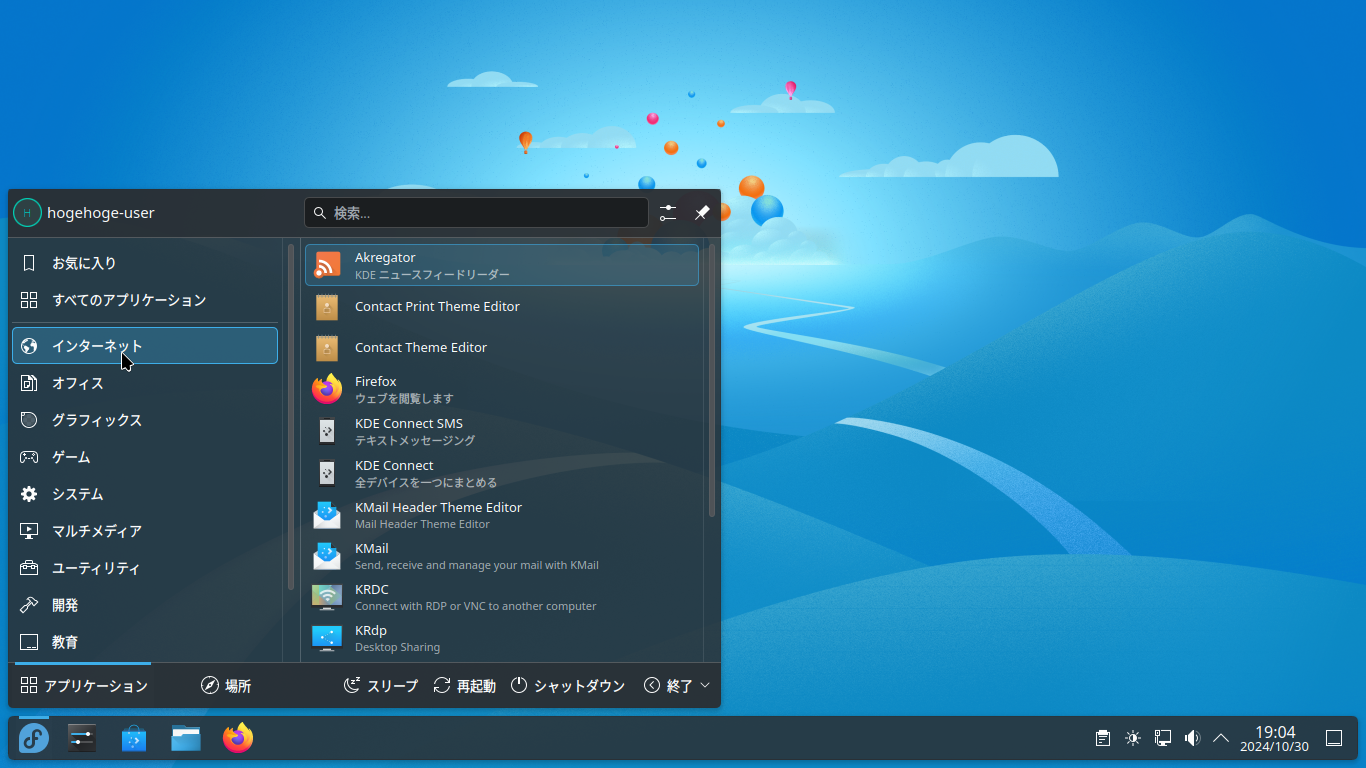Select インターネット category
This screenshot has height=768, width=1366.
[145, 346]
